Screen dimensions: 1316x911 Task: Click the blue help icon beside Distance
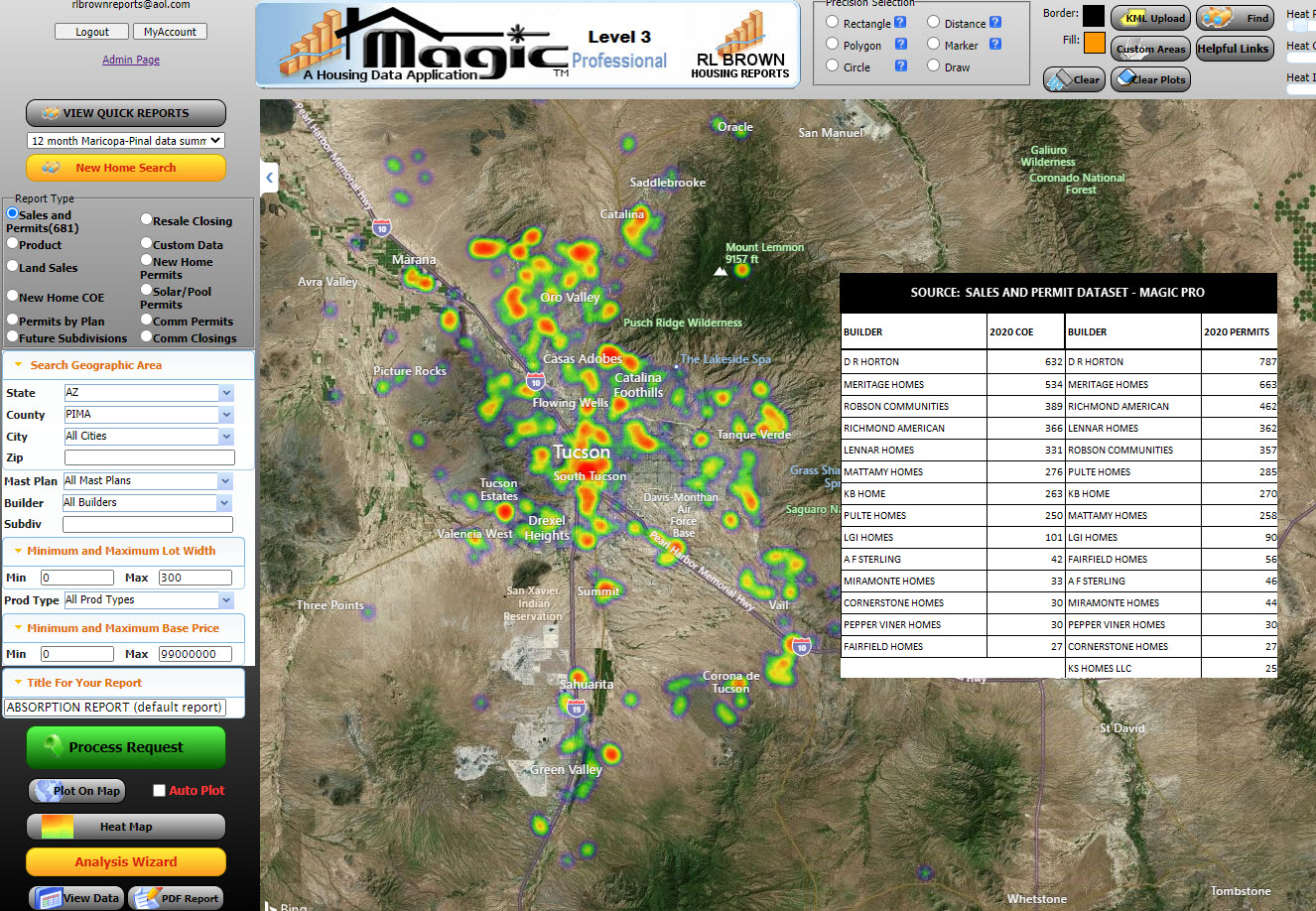point(995,22)
